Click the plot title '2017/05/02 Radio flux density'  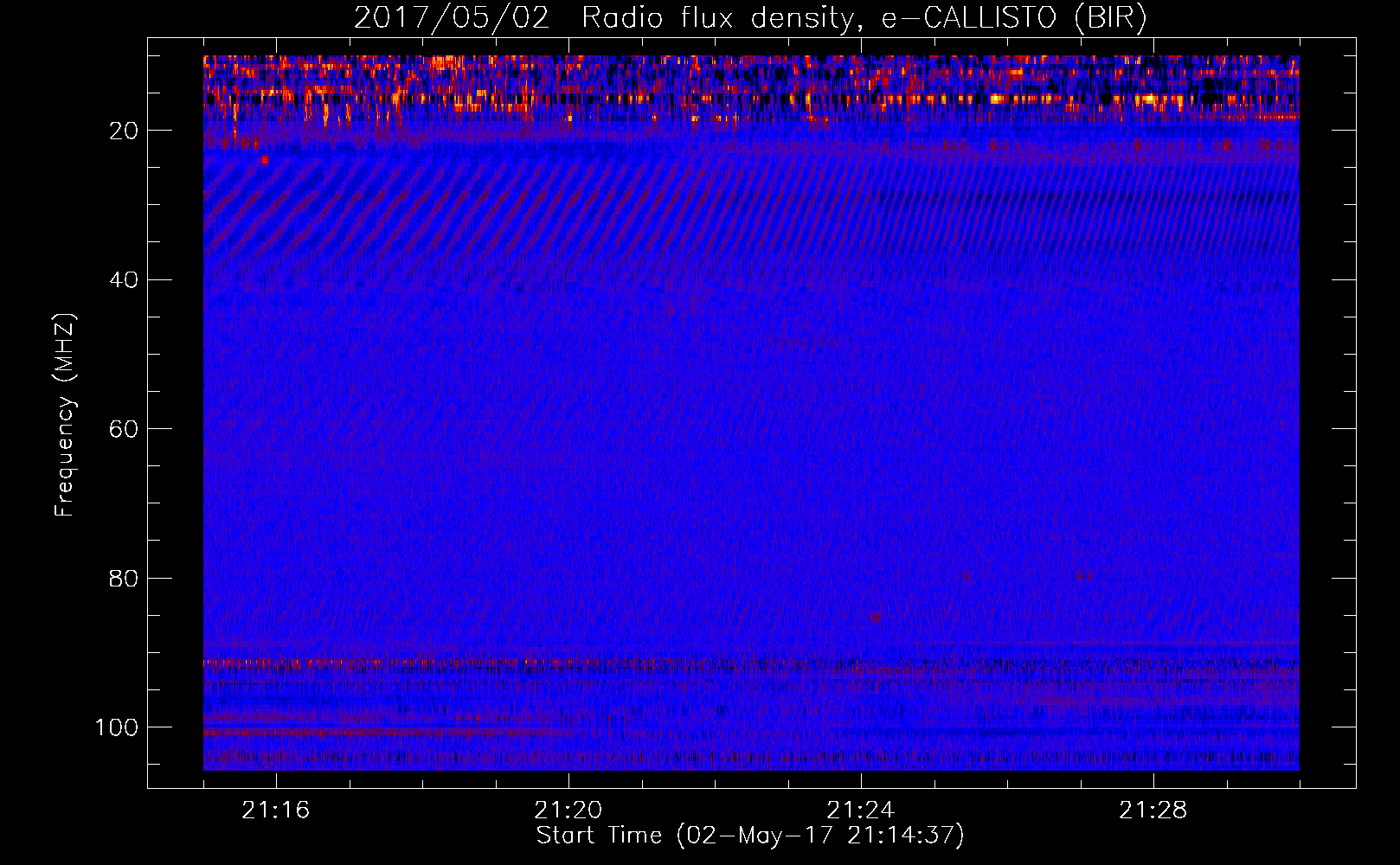coord(750,18)
